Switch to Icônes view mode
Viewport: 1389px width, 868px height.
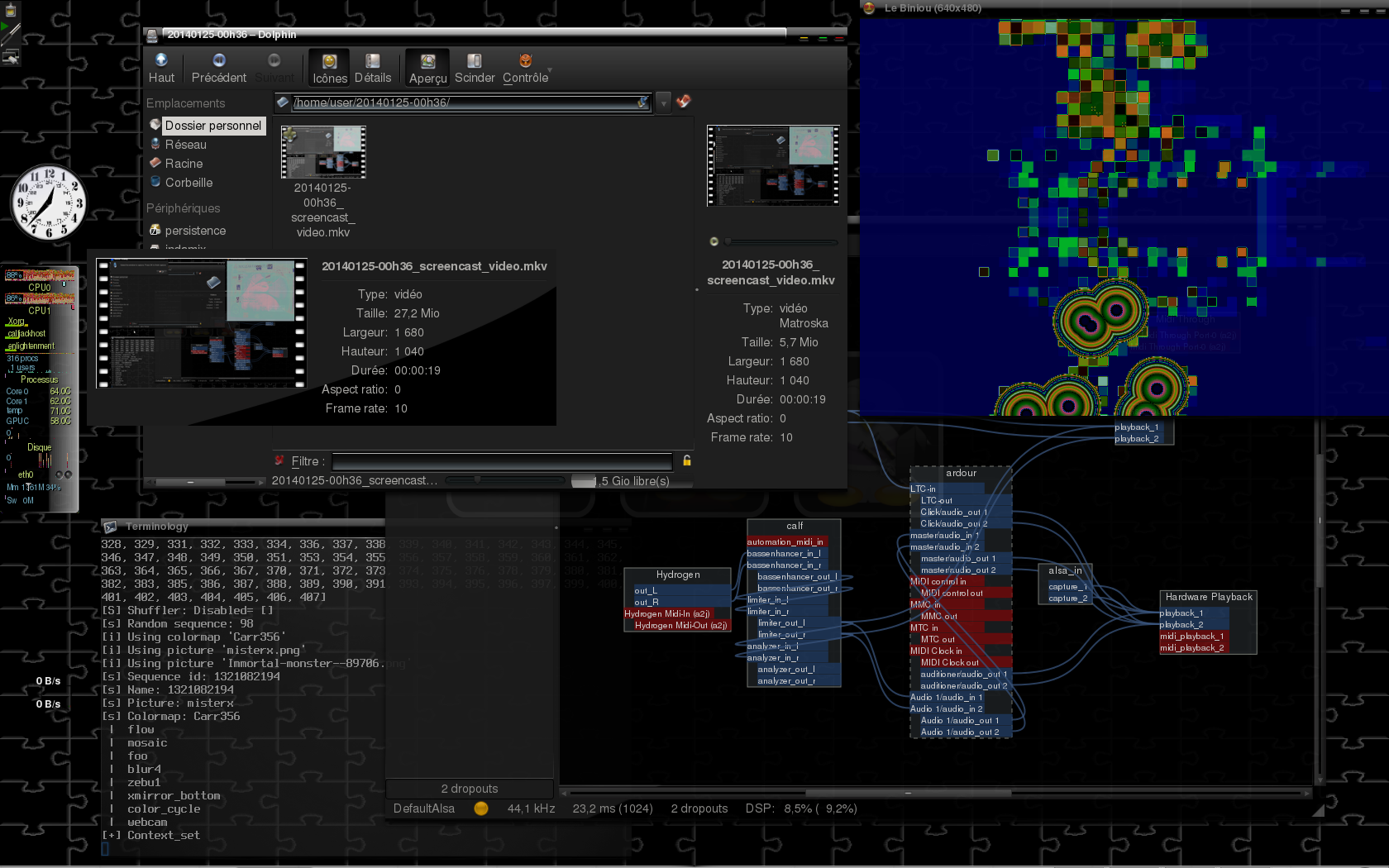pyautogui.click(x=329, y=68)
